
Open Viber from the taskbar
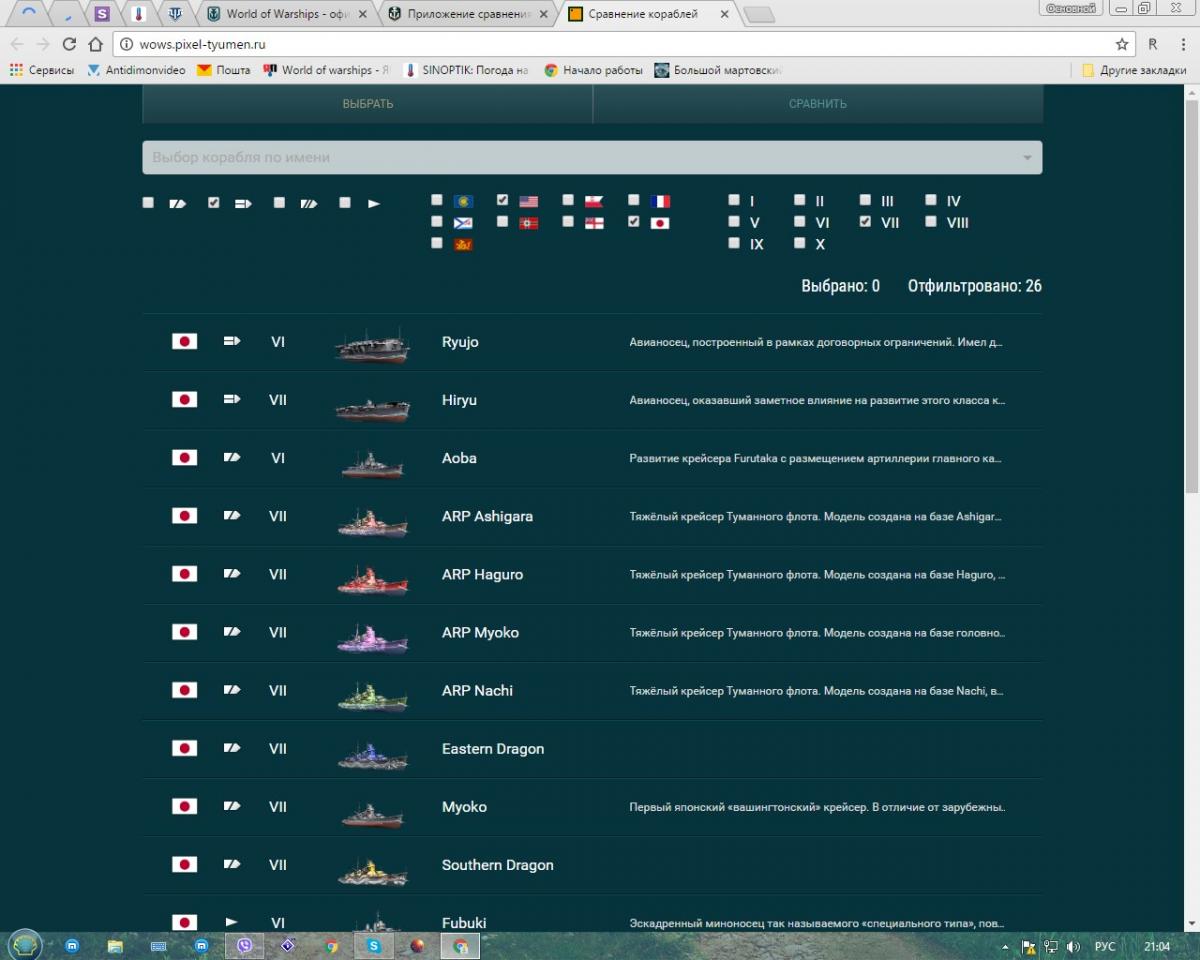click(x=246, y=945)
